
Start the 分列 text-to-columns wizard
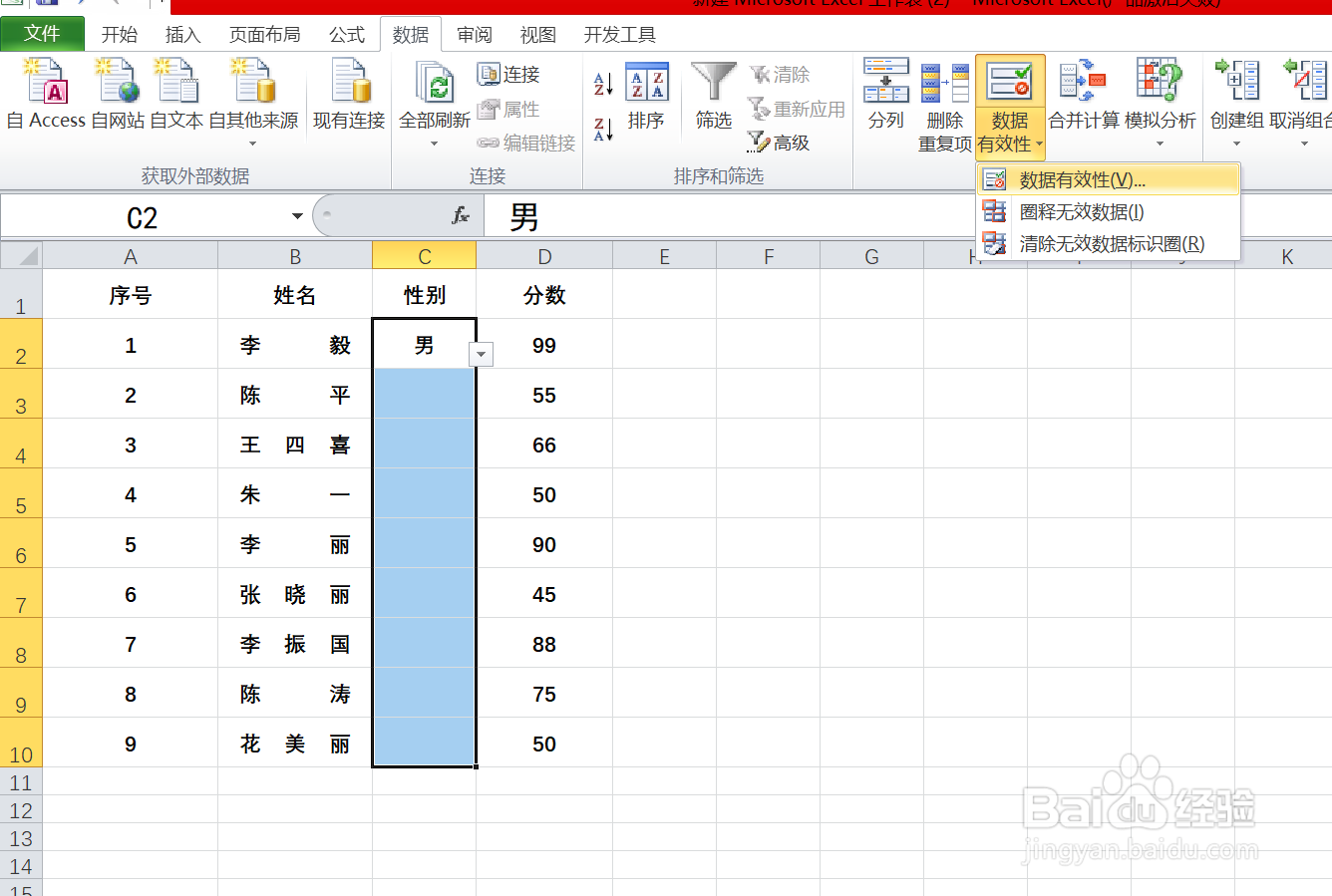coord(884,100)
